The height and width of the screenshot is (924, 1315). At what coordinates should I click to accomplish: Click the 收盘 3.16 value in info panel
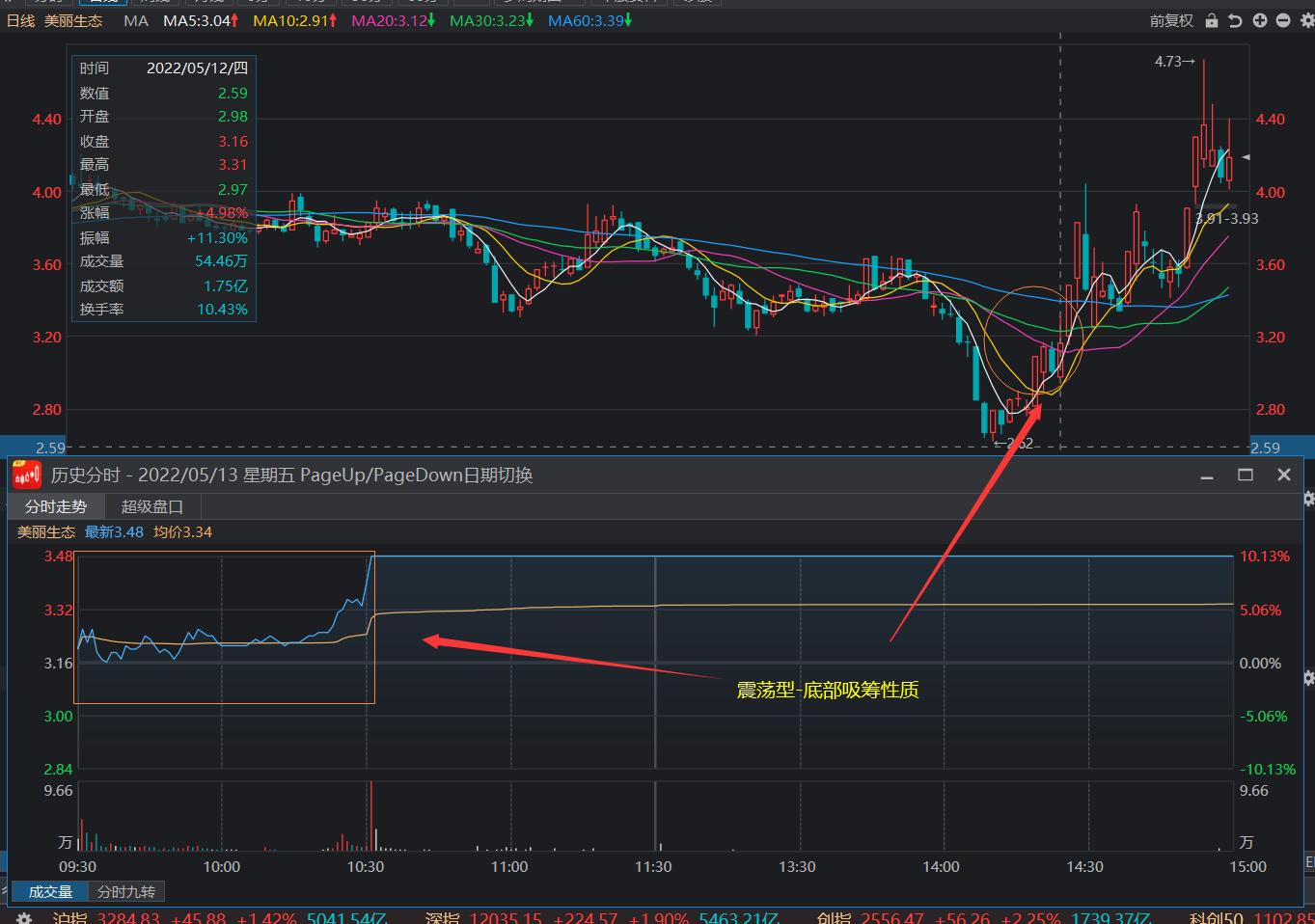233,141
